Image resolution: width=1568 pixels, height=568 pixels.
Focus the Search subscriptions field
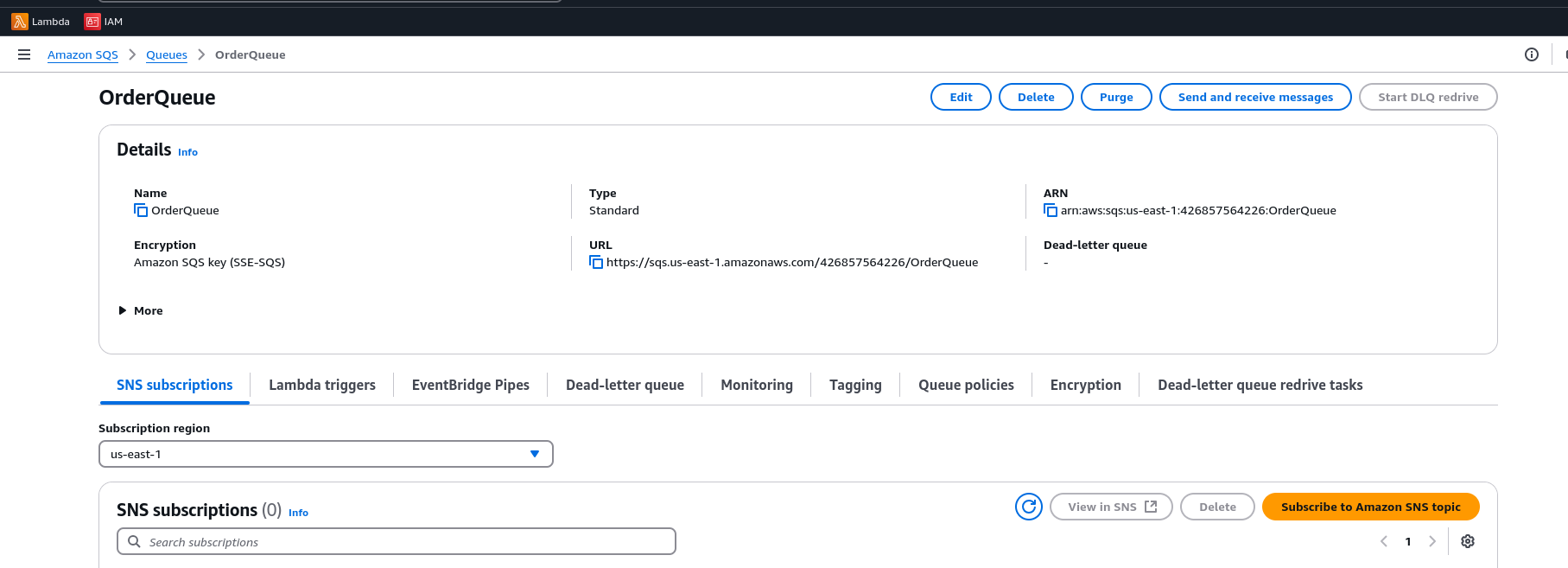tap(397, 541)
